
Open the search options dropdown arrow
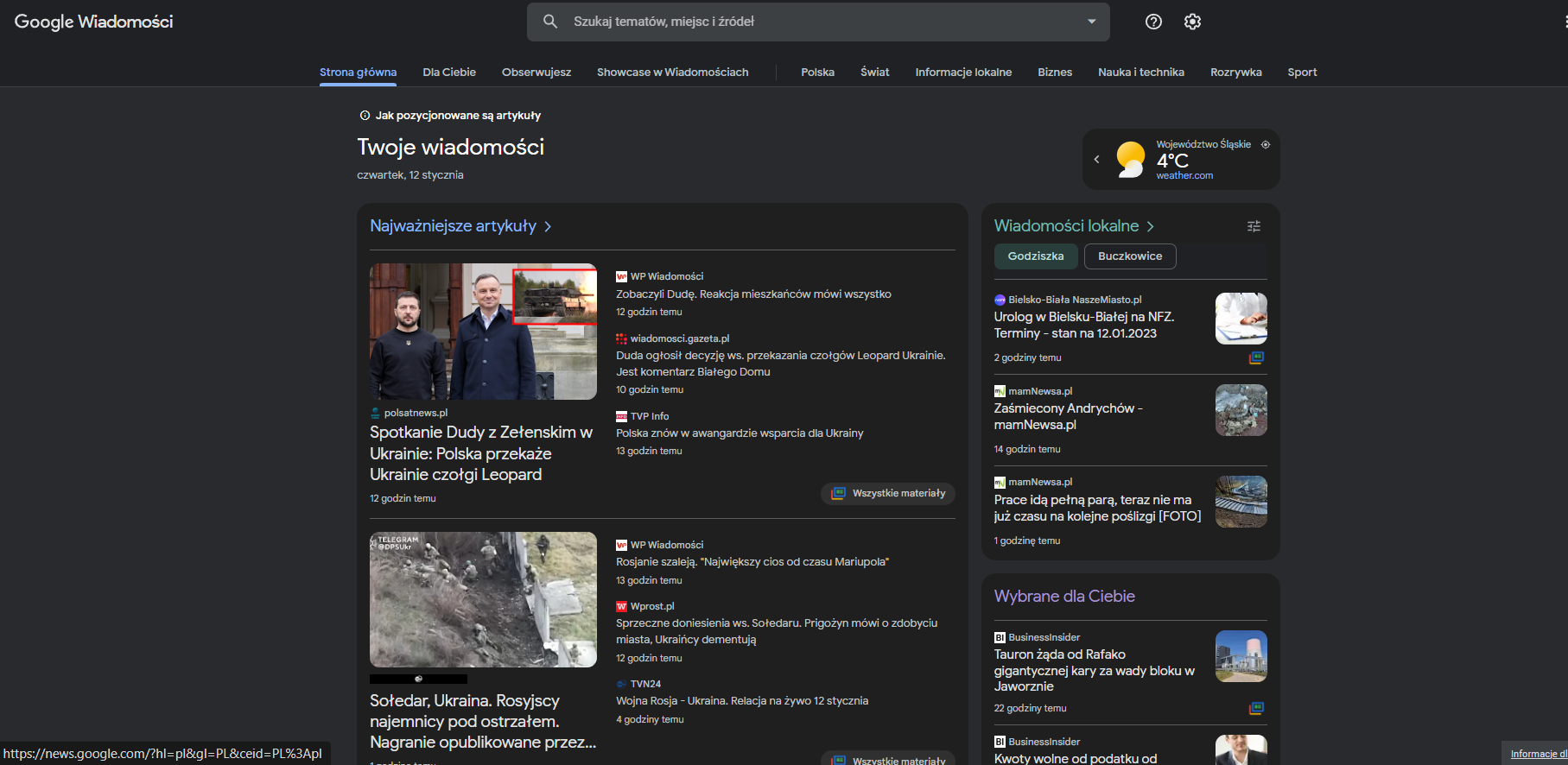pyautogui.click(x=1091, y=22)
